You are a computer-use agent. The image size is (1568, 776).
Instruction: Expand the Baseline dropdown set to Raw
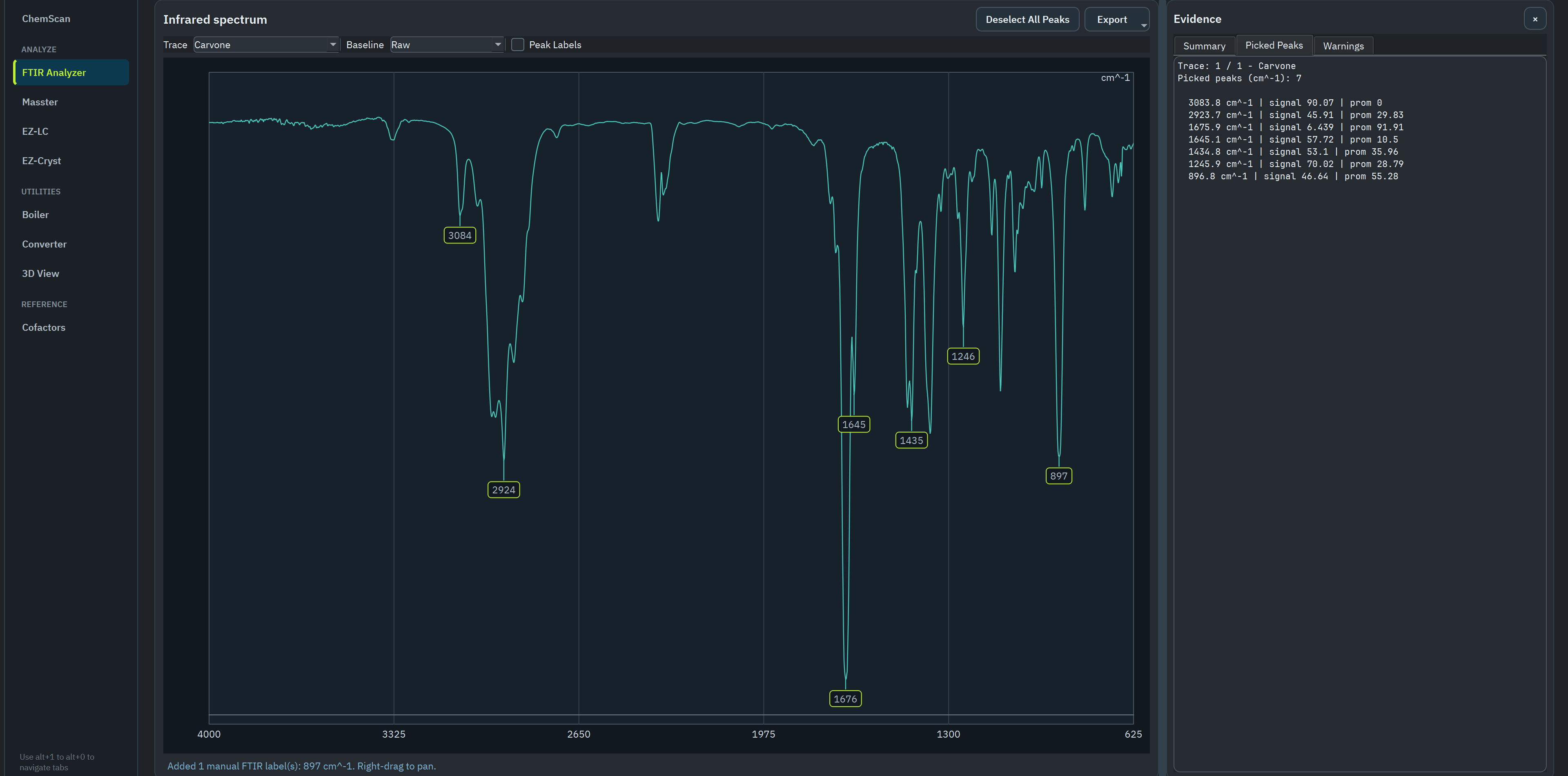tap(448, 45)
